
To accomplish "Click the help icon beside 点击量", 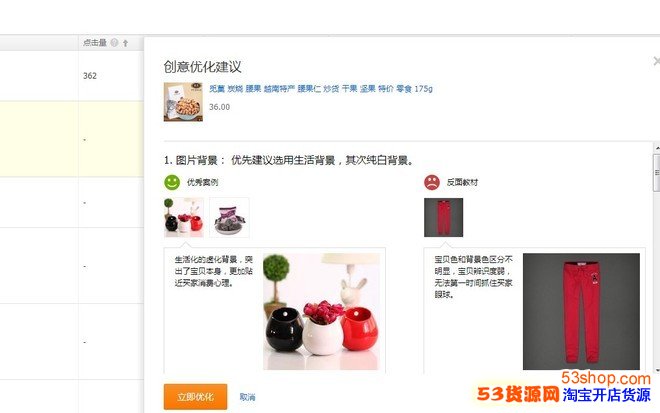I will (114, 43).
